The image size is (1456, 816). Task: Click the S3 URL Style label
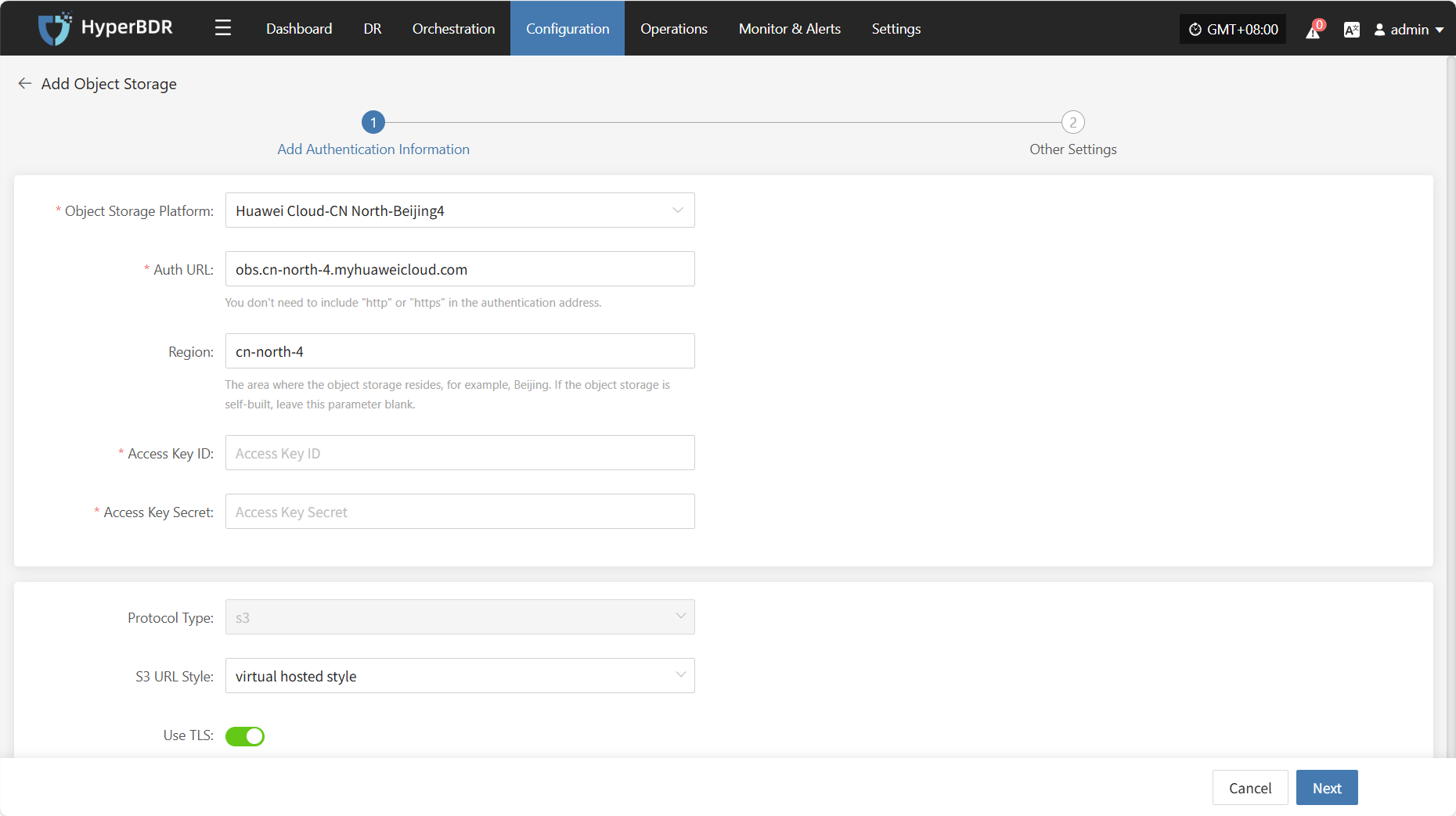pos(175,677)
